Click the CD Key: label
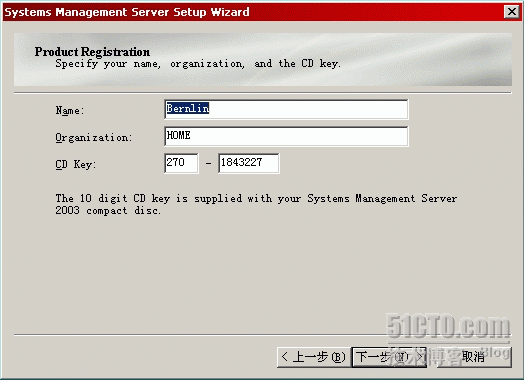Image resolution: width=524 pixels, height=380 pixels. click(76, 164)
